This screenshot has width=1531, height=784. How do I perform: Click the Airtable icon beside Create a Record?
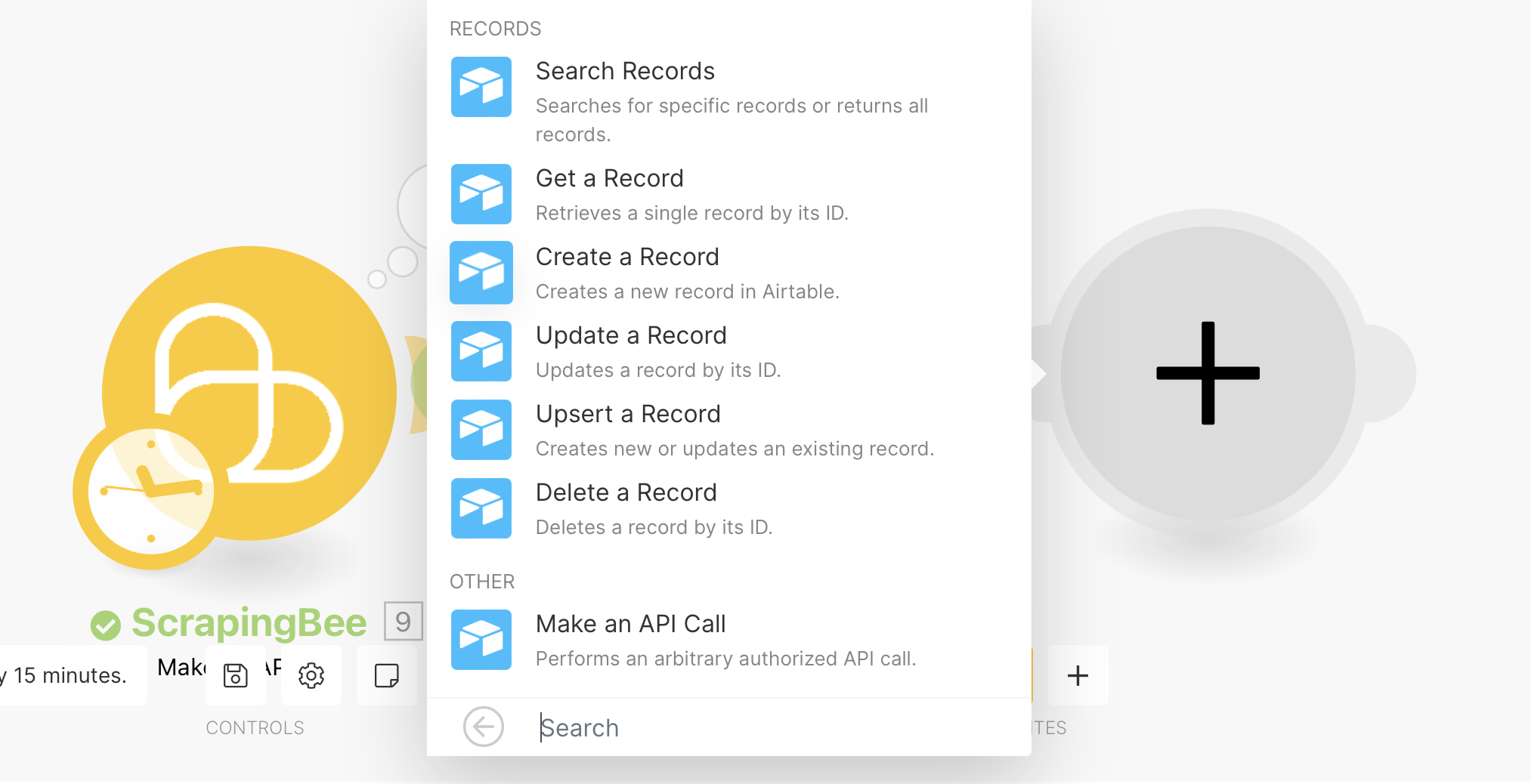coord(481,273)
